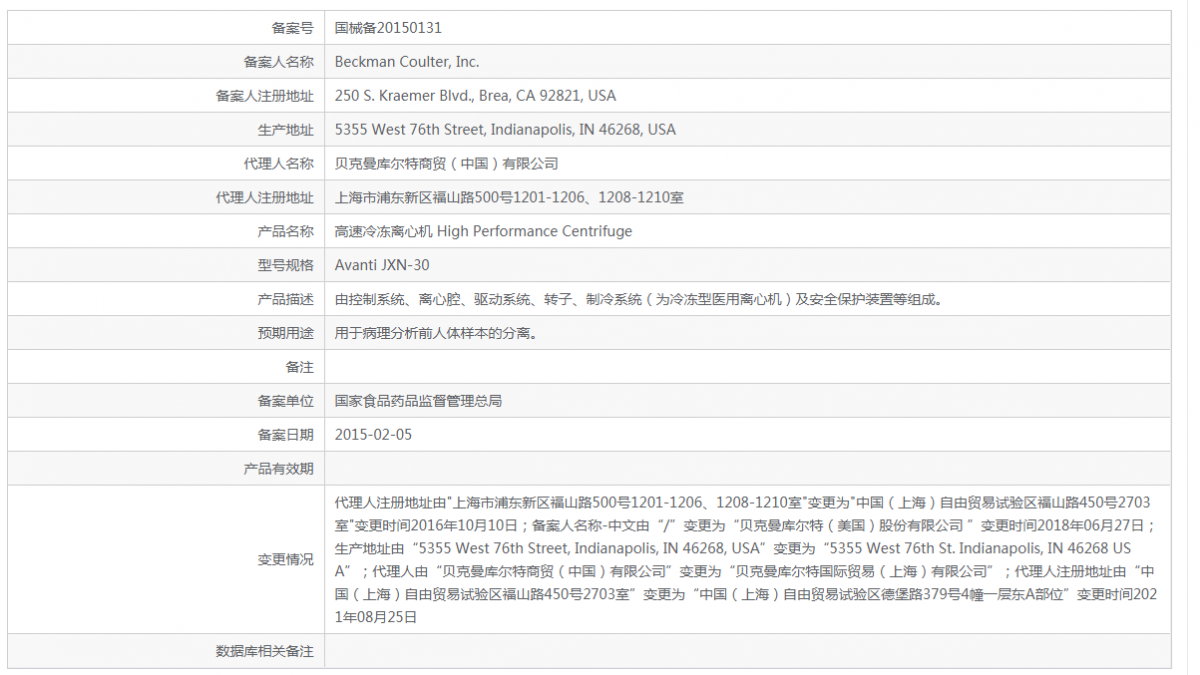Click the 代理人注册地址 label
1200x675 pixels.
pos(264,198)
